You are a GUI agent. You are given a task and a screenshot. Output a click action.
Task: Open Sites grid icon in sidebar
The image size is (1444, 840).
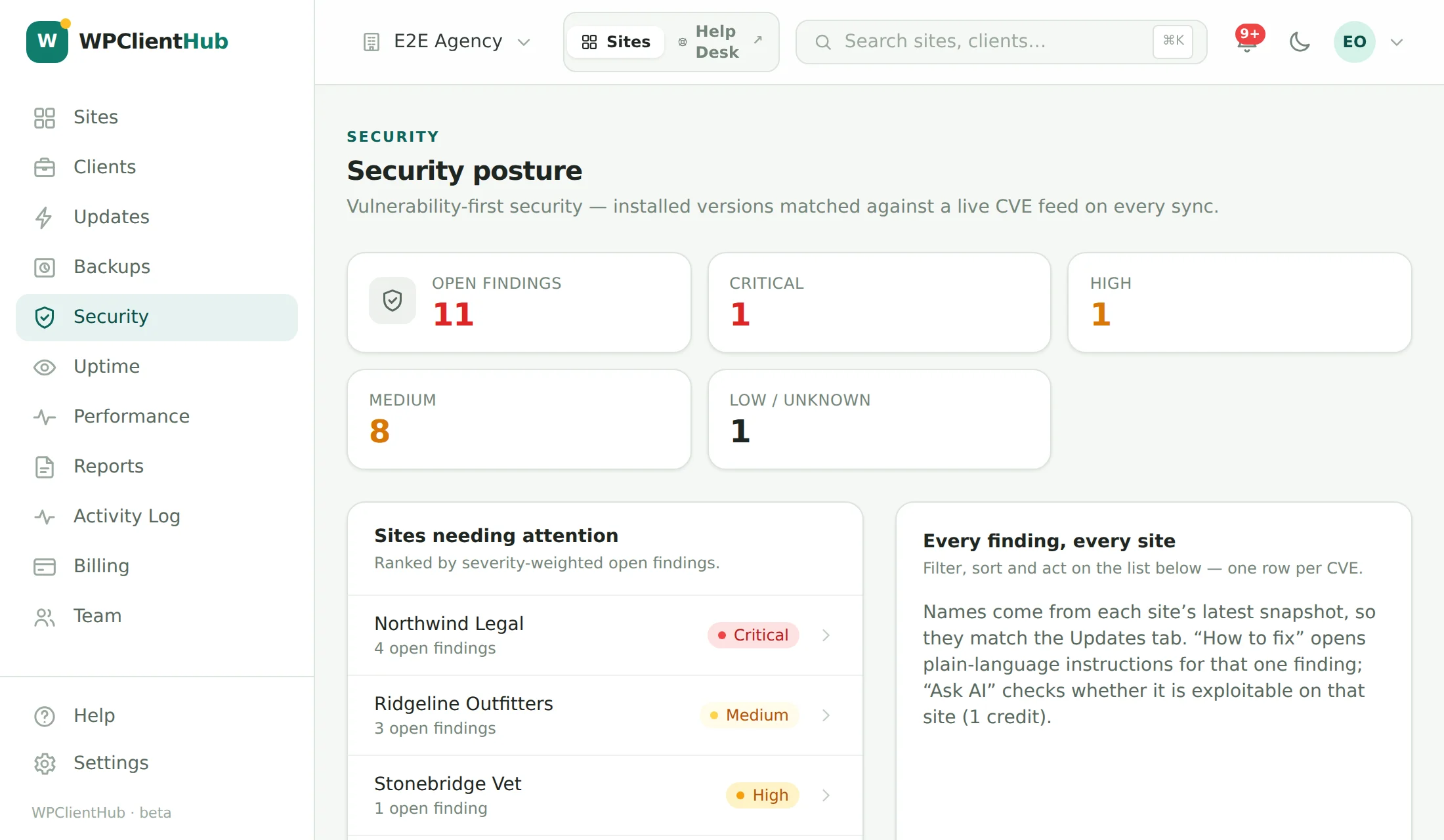(44, 117)
